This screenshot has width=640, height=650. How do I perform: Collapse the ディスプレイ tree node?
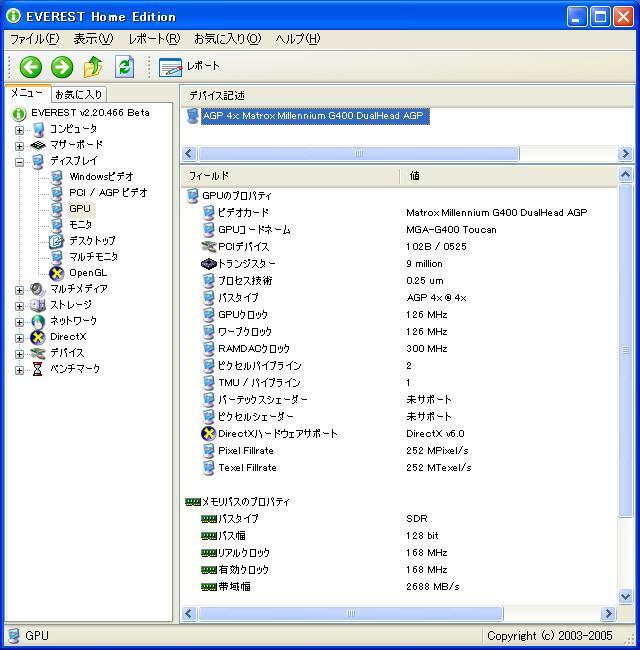click(19, 161)
